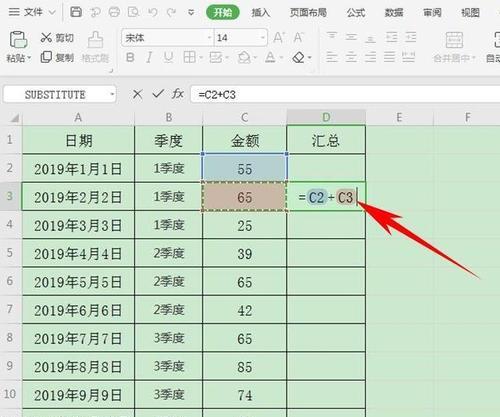Align text to top of cell
This screenshot has width=500, height=417.
(x=332, y=36)
